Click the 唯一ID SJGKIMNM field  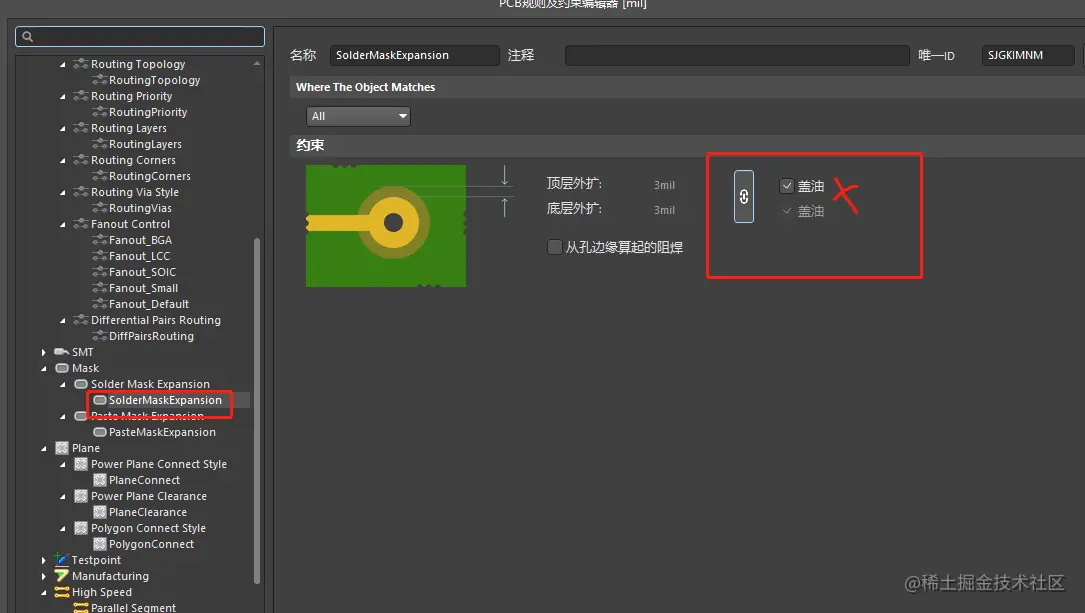pos(1028,55)
